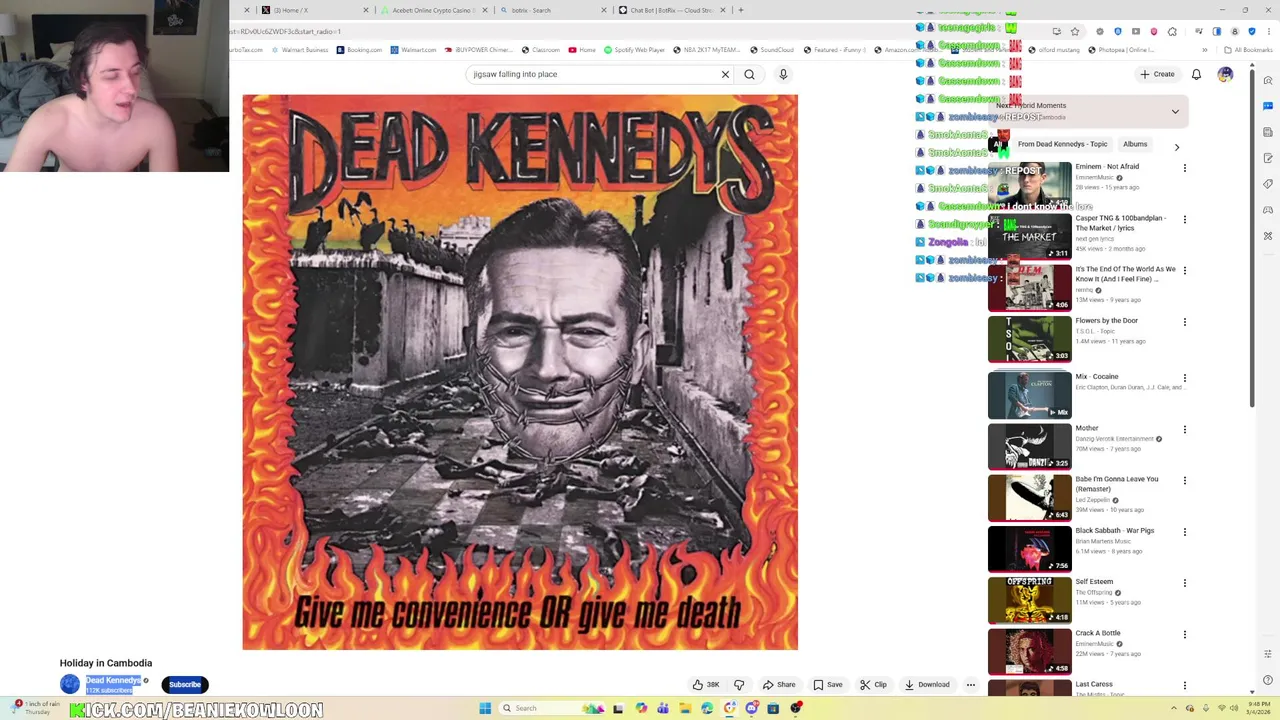Switch to the Chat Bot BotRix tab
Screen dimensions: 1280x720
coord(672,10)
